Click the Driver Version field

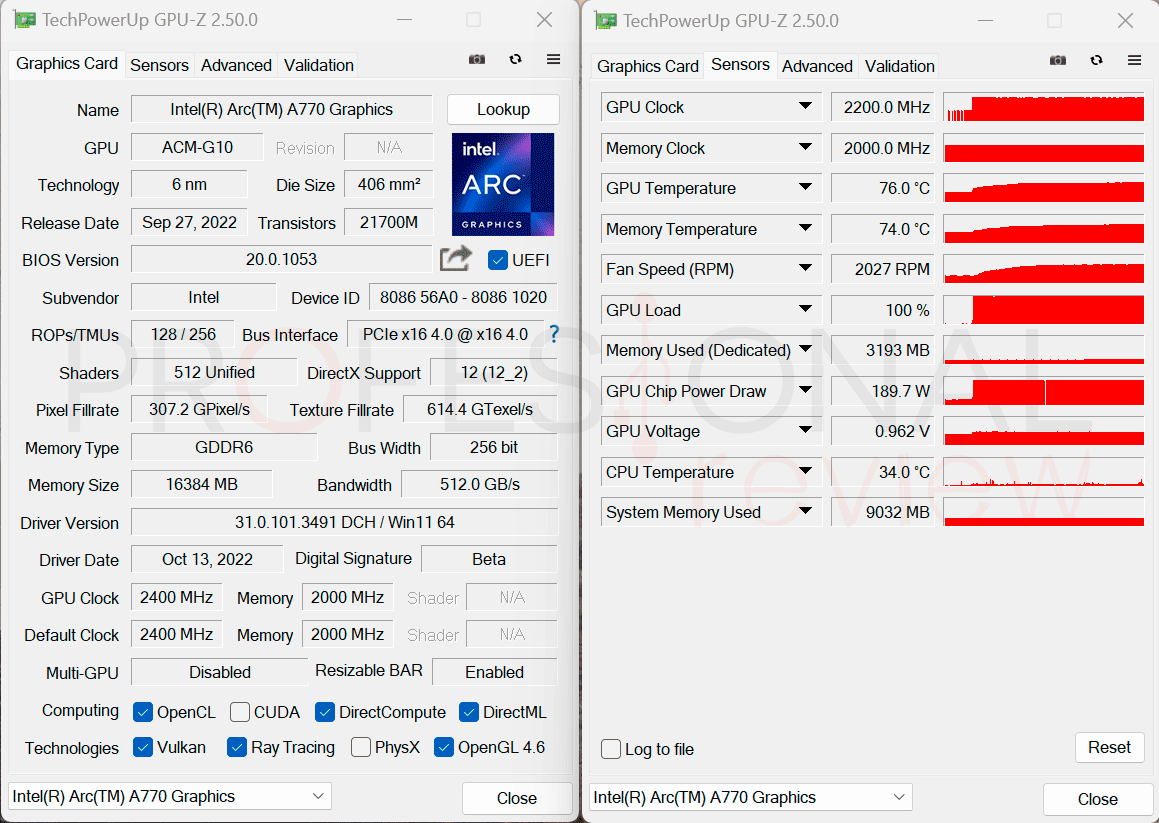(x=344, y=522)
